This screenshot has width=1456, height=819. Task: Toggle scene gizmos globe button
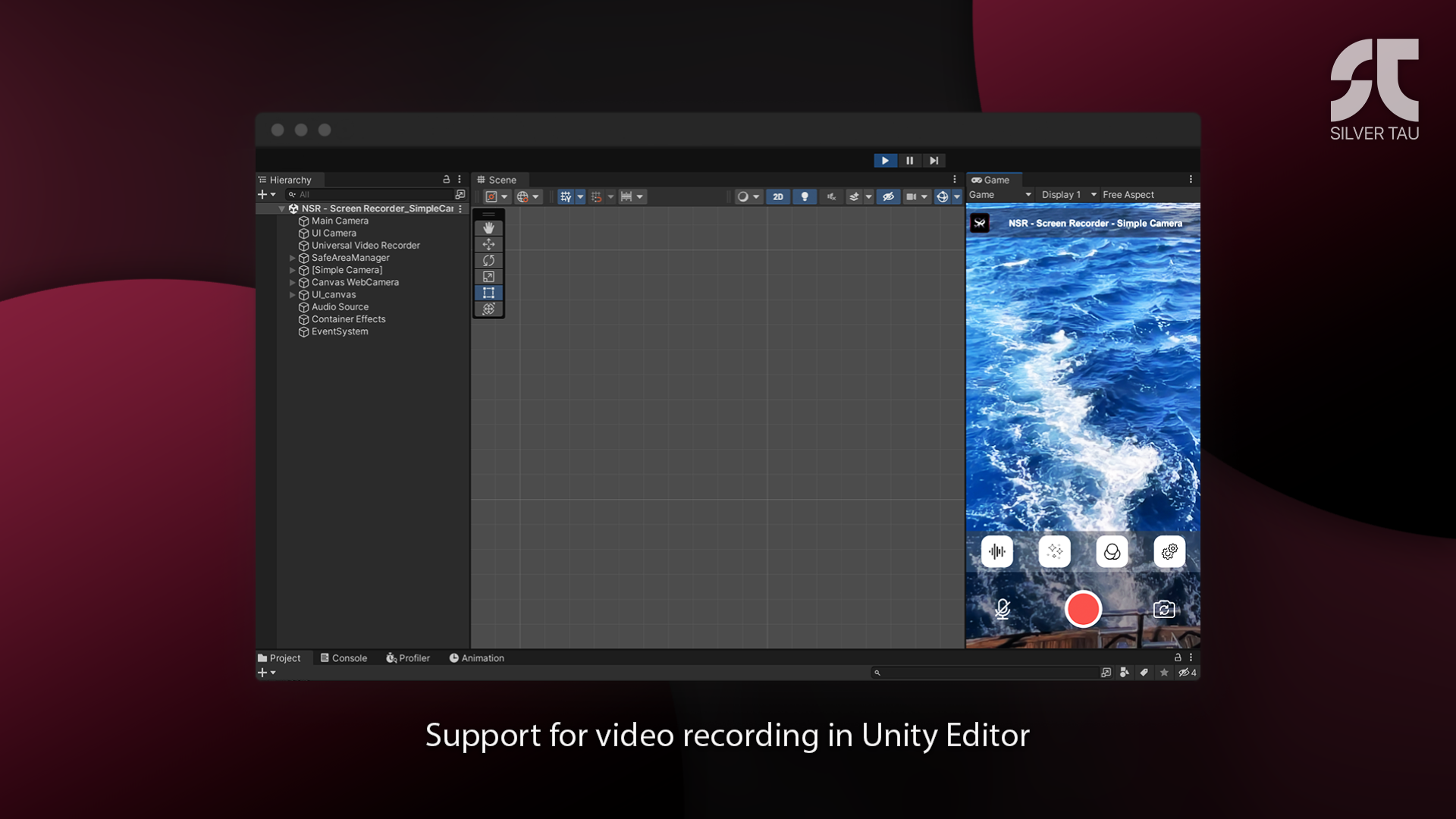tap(943, 196)
